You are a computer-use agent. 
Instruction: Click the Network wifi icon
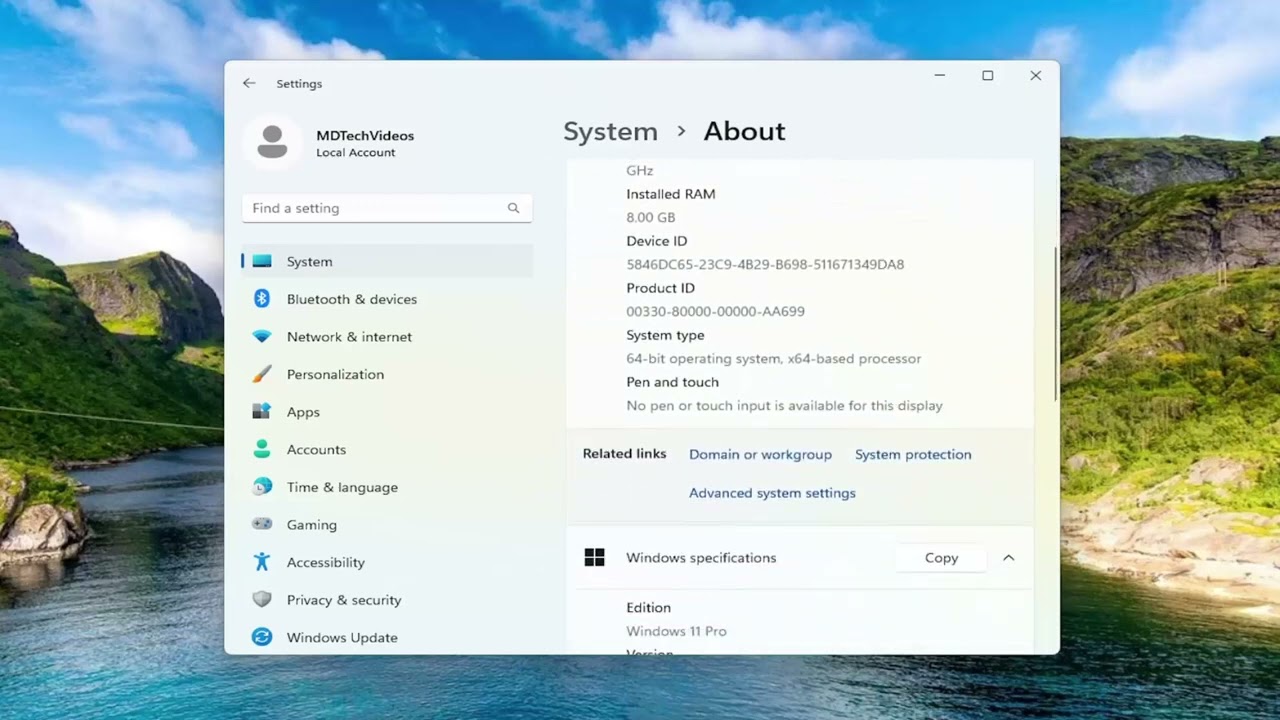click(x=262, y=337)
